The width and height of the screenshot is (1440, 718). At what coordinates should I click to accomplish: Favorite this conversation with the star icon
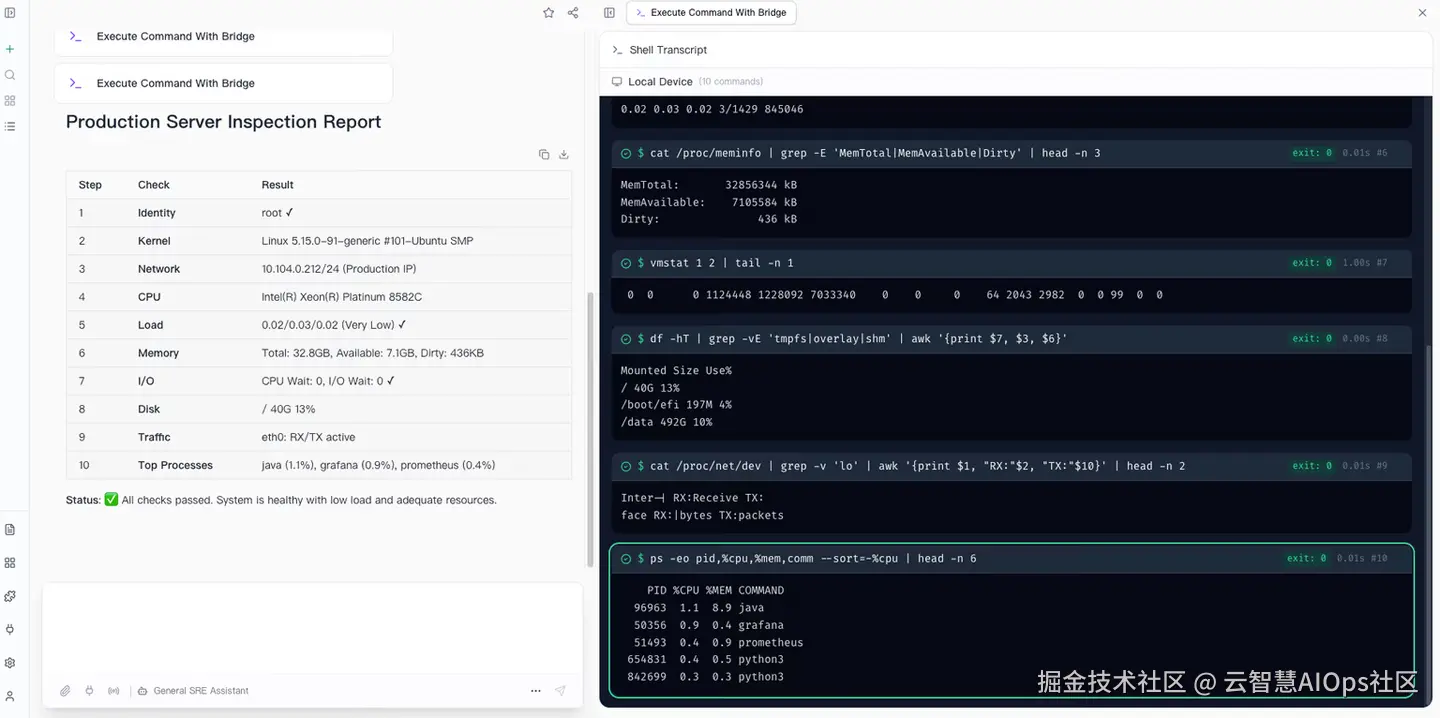pos(548,13)
